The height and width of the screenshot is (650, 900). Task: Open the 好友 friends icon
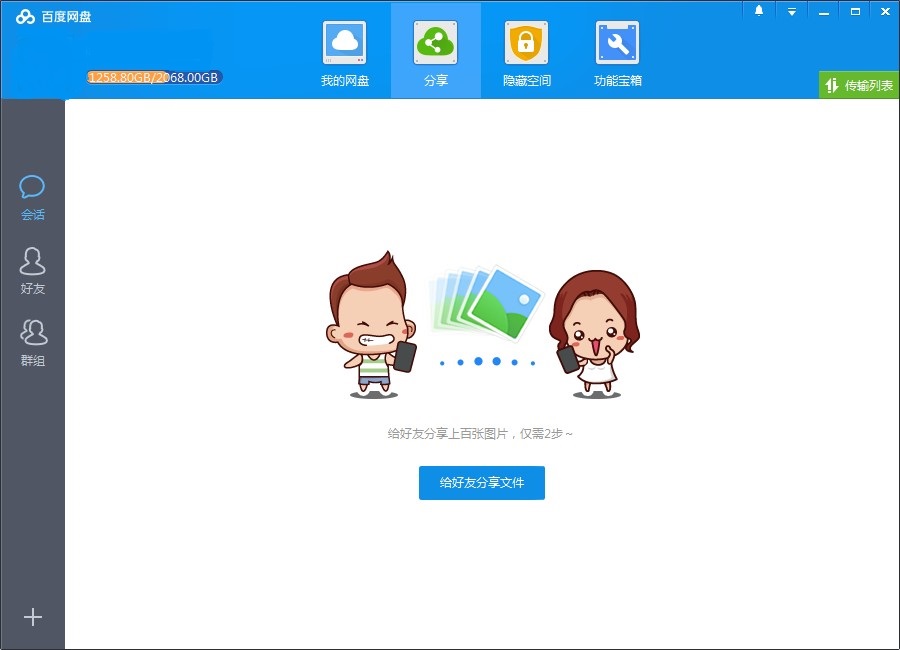click(x=32, y=259)
